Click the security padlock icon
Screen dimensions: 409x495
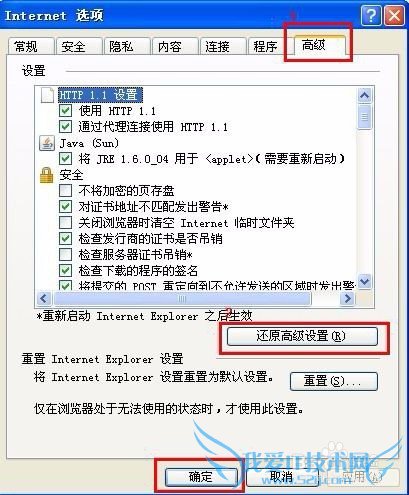tap(47, 175)
